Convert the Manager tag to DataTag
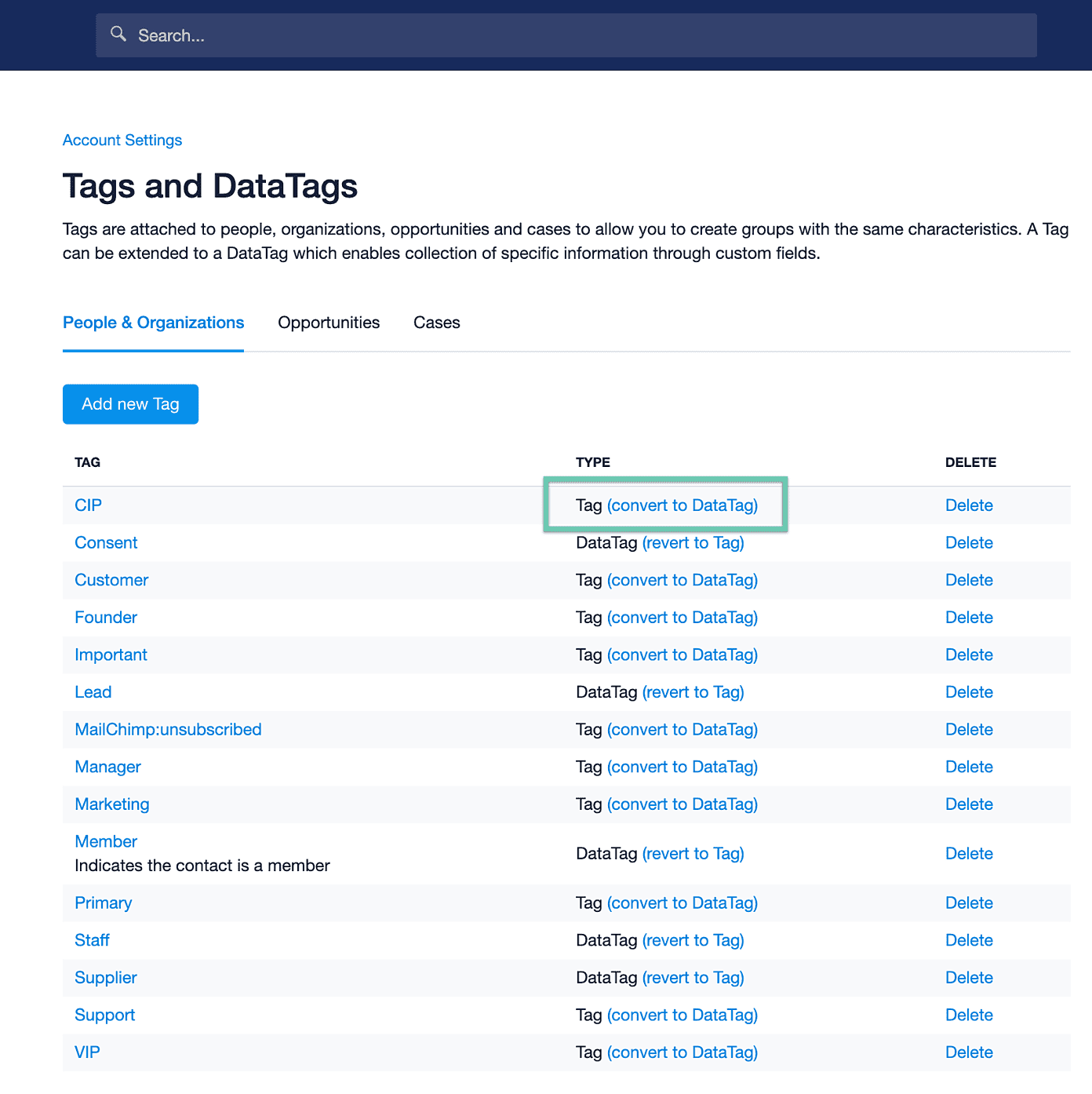This screenshot has width=1092, height=1094. (682, 768)
